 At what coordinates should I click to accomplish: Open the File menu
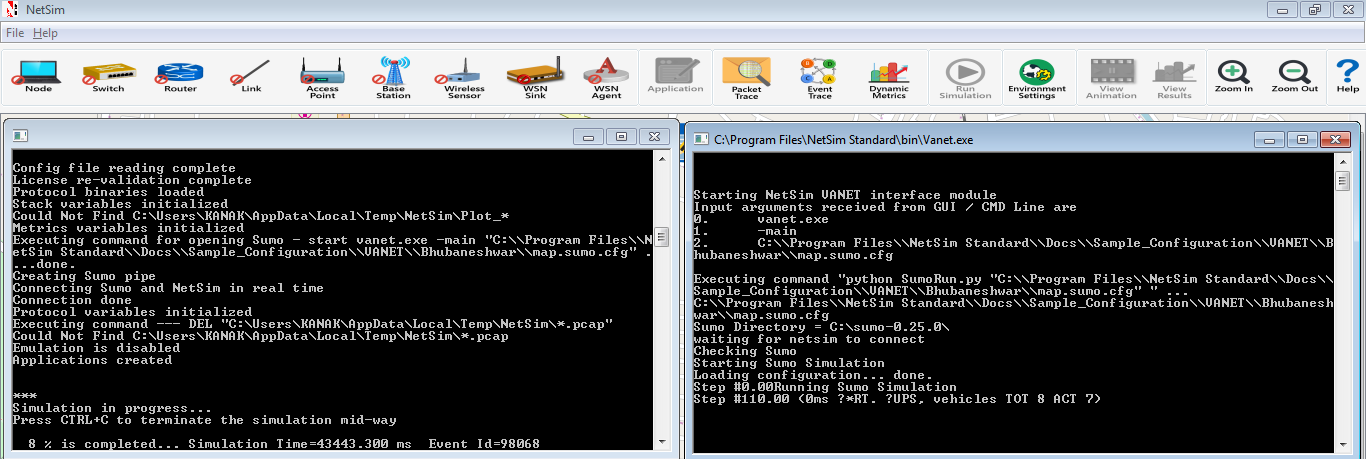(x=15, y=33)
